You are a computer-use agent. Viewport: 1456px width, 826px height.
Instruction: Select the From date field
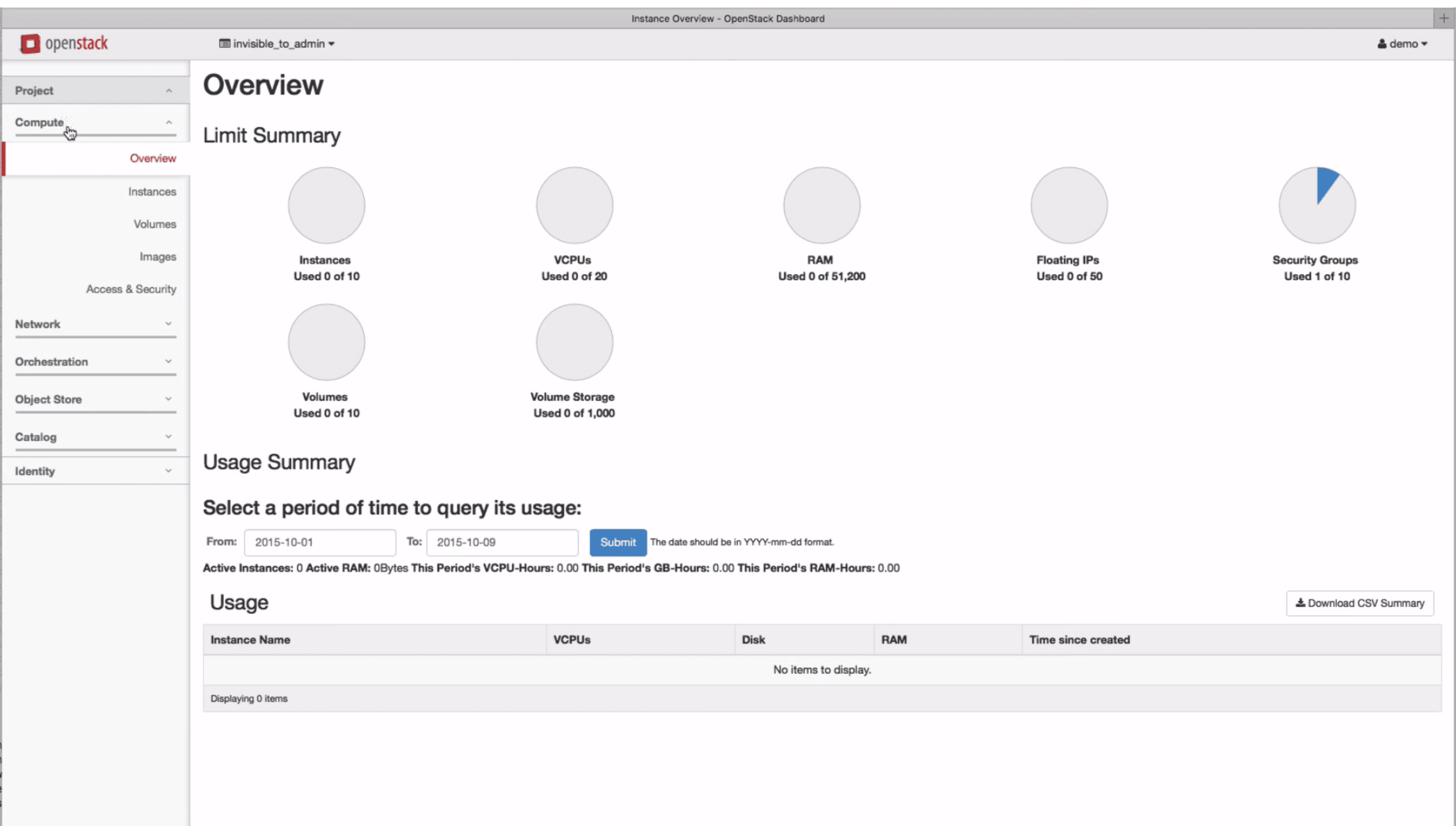coord(320,542)
